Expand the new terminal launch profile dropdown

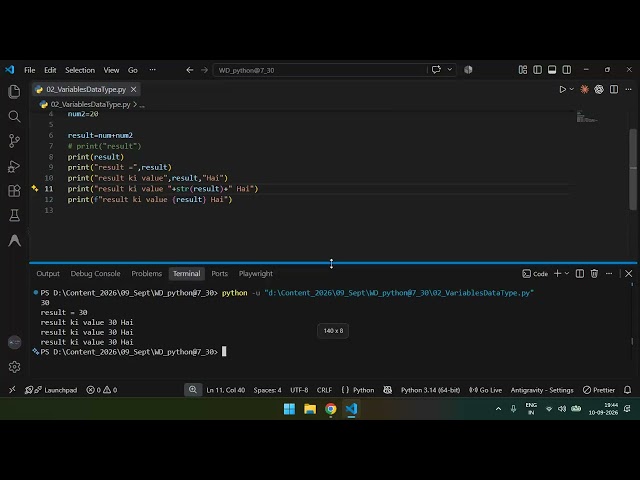pyautogui.click(x=567, y=273)
